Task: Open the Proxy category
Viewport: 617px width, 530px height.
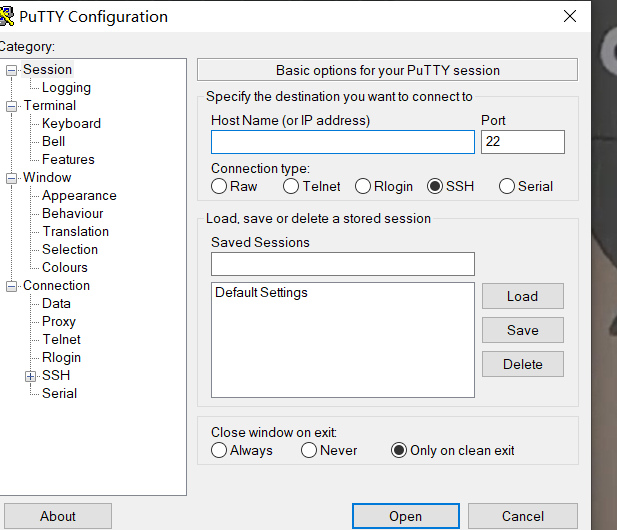Action: pyautogui.click(x=59, y=321)
